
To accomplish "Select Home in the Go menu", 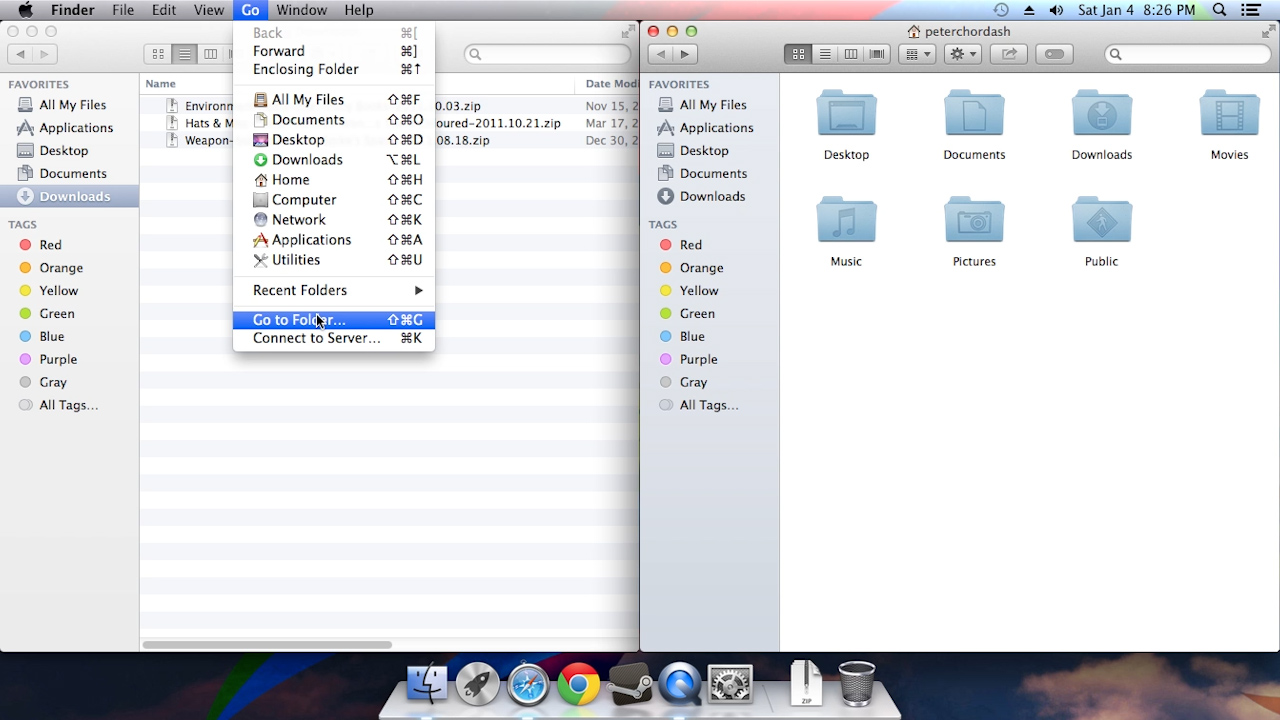I will tap(334, 180).
